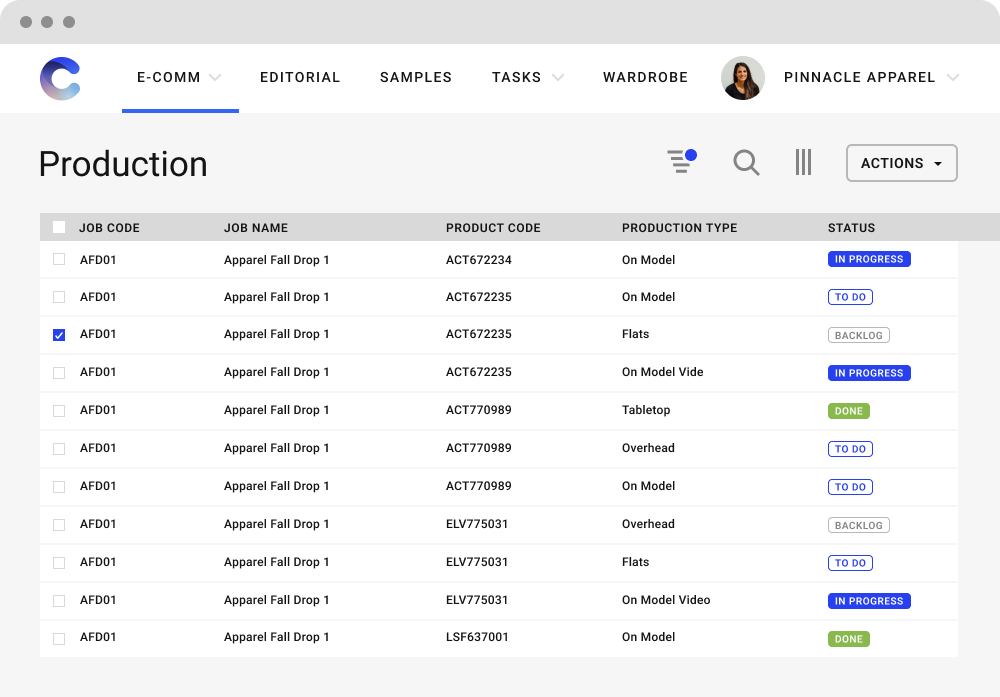1000x697 pixels.
Task: Click the search magnifier icon
Action: tap(746, 162)
